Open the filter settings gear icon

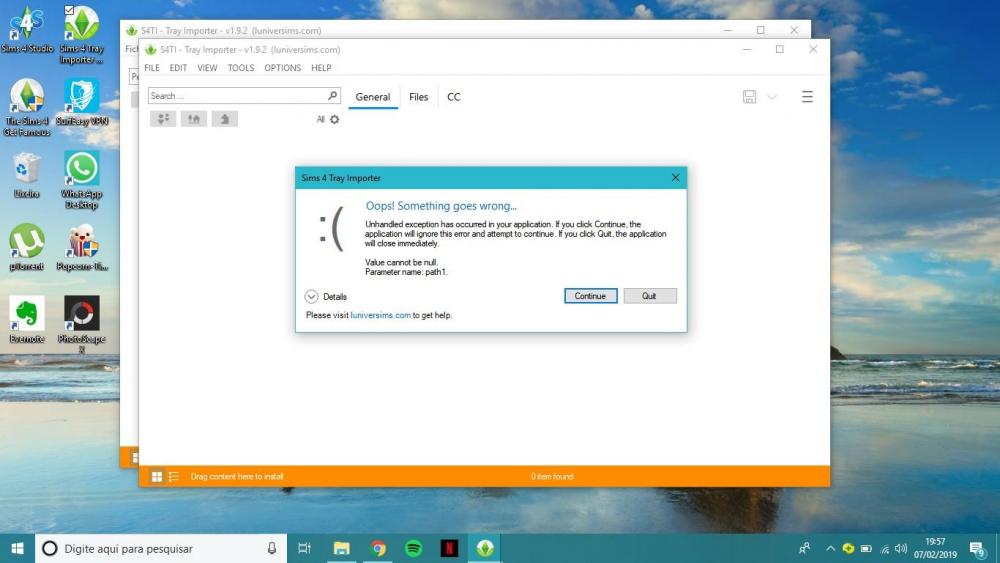pos(334,119)
